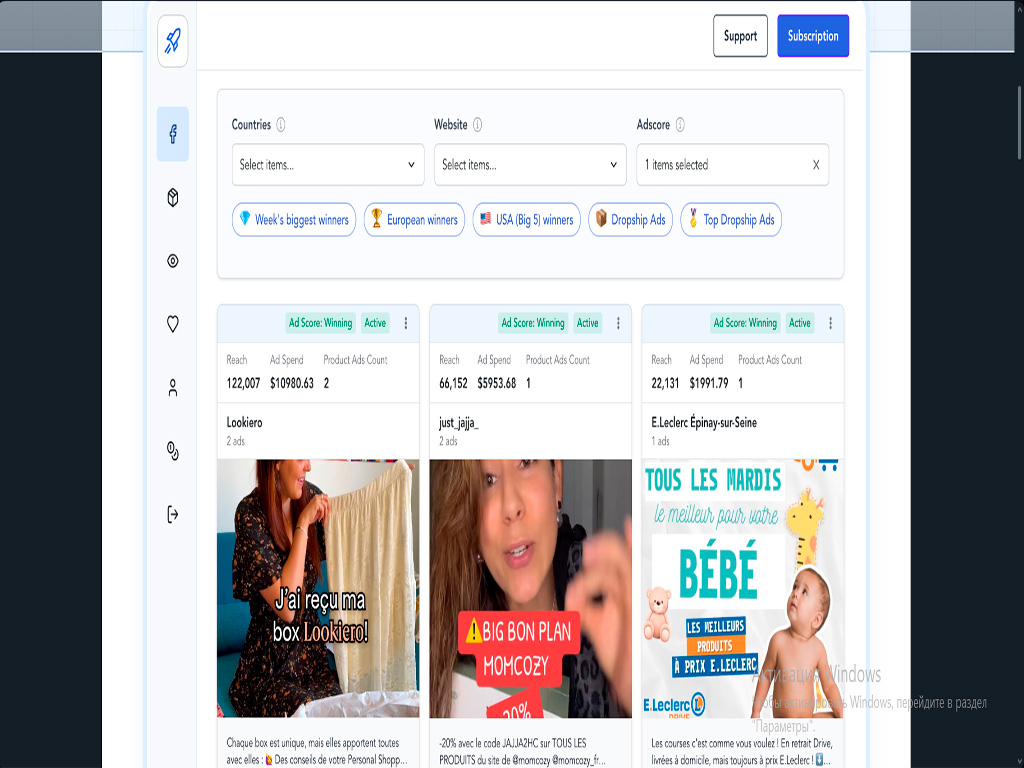Click the 122,007 reach value
This screenshot has height=768, width=1024.
click(243, 383)
